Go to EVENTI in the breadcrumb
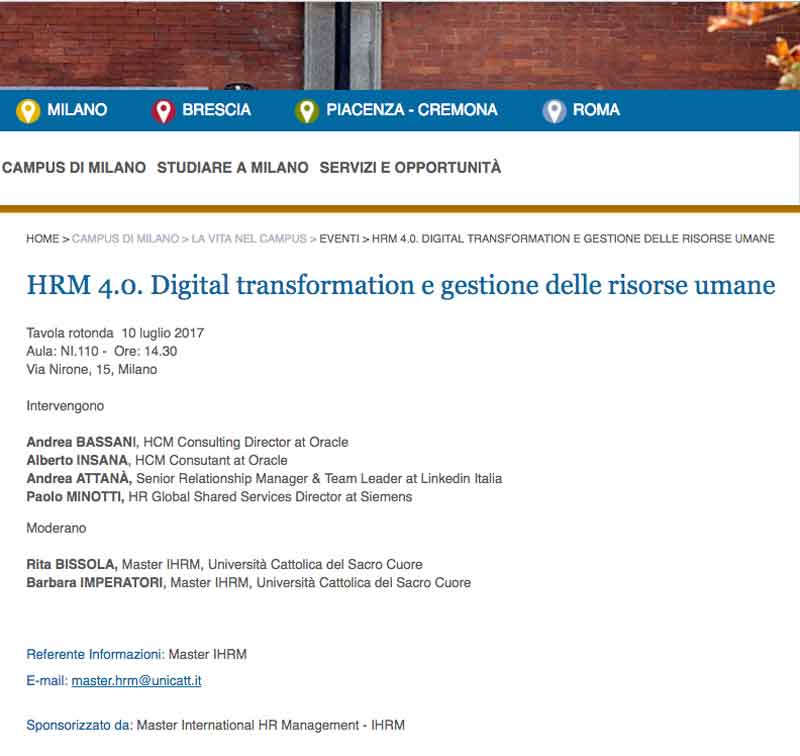The height and width of the screenshot is (756, 800). (339, 239)
